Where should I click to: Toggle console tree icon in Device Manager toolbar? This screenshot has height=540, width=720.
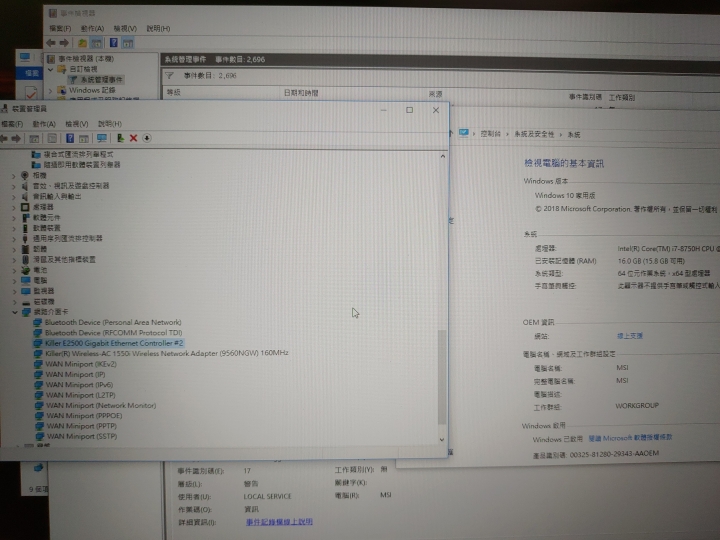tap(34, 138)
